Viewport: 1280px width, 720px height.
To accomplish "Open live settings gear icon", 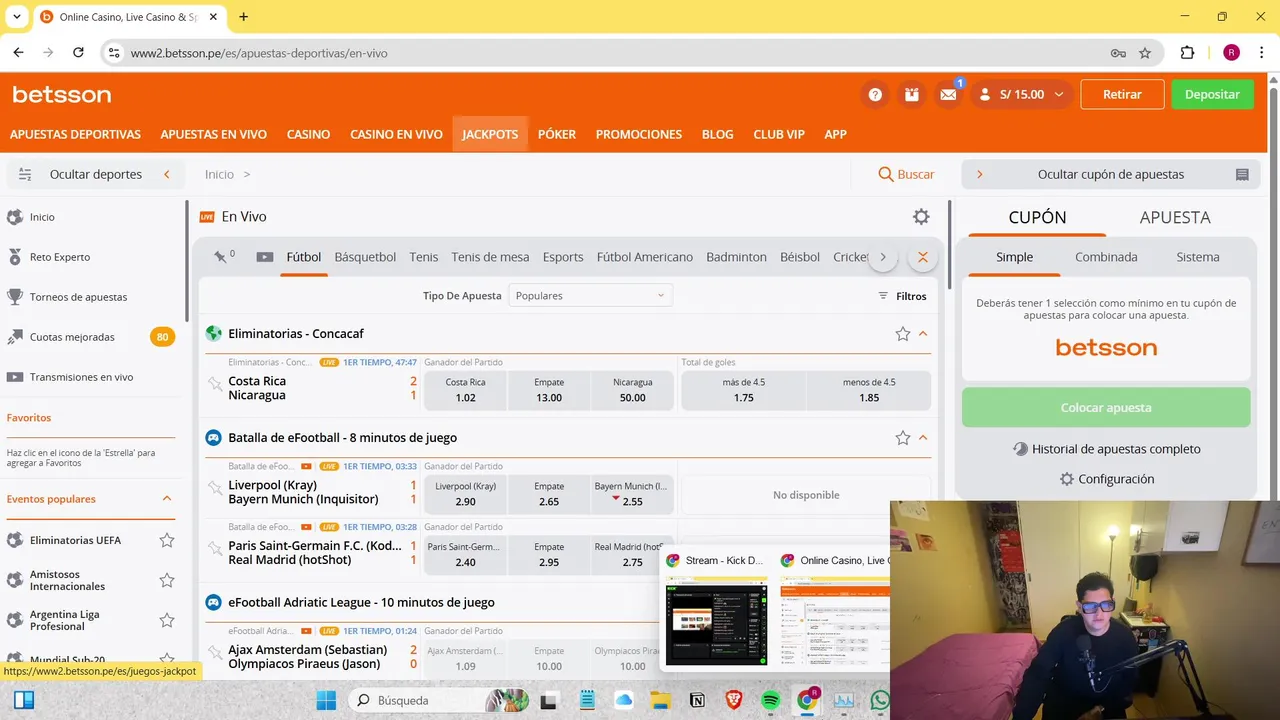I will 921,217.
